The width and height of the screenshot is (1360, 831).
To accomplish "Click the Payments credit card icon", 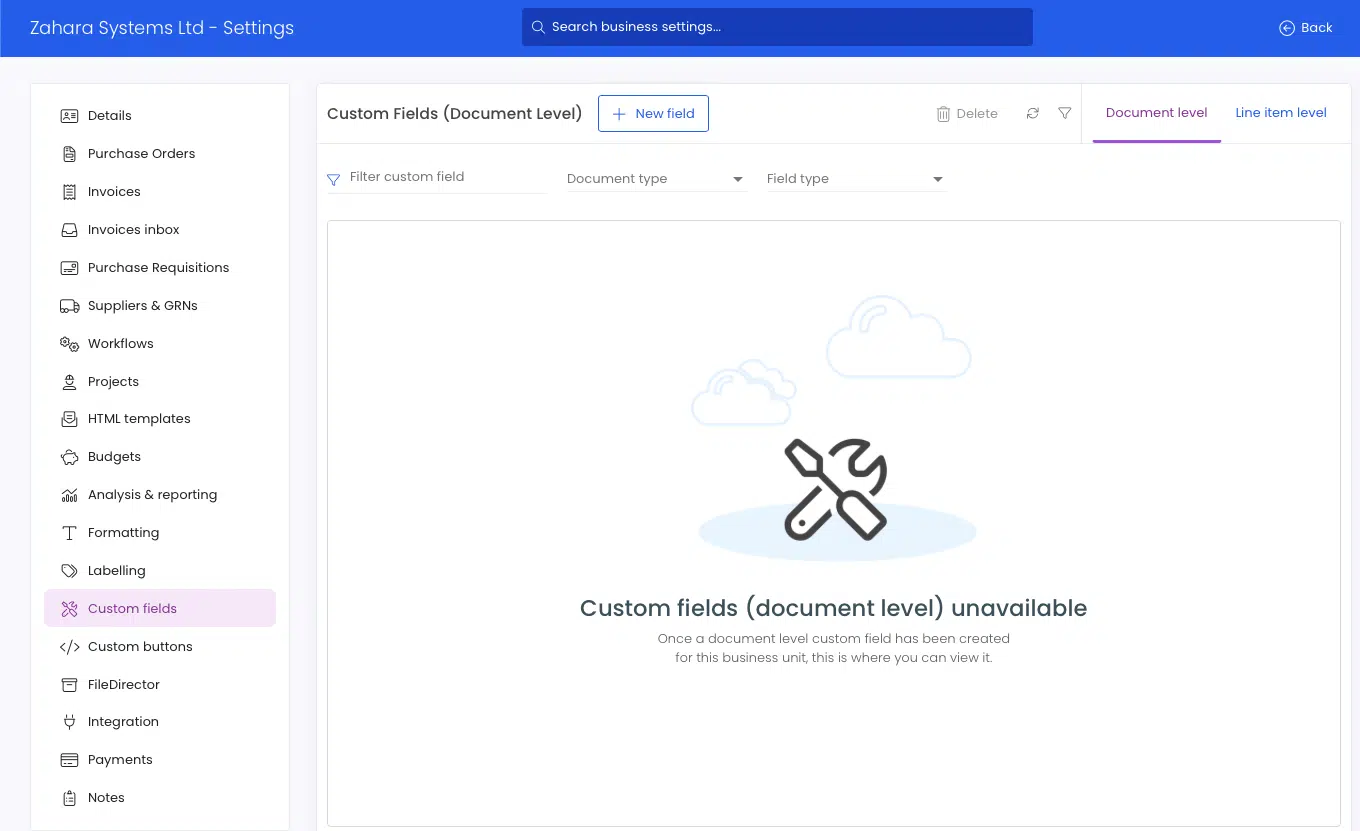I will [x=69, y=760].
